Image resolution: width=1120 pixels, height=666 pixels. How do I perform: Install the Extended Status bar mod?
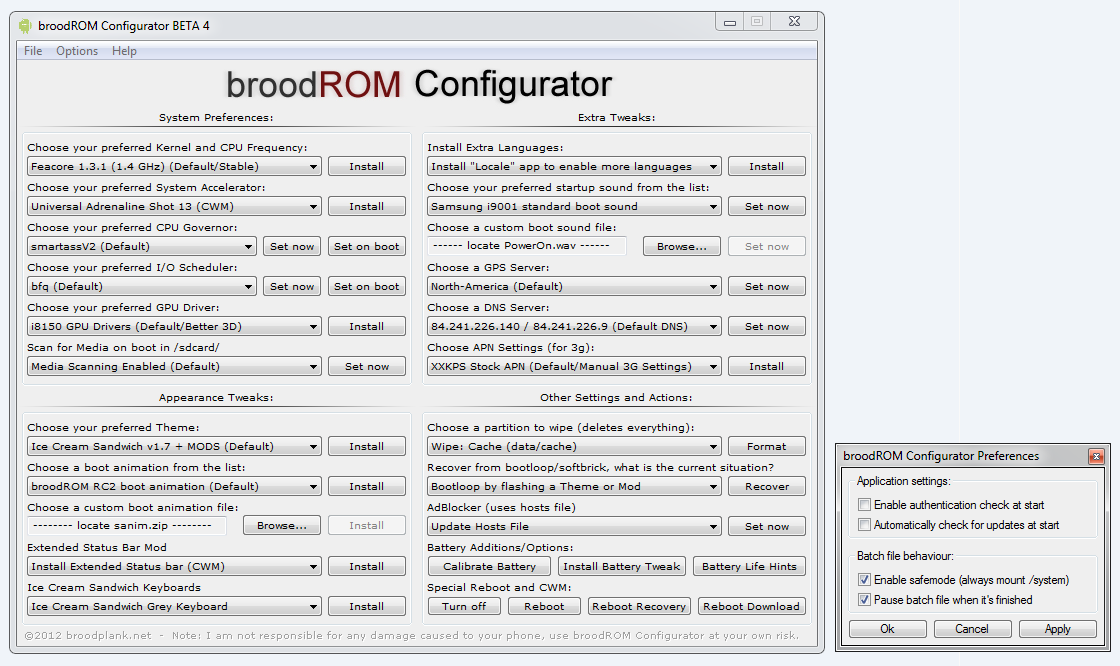(x=366, y=567)
